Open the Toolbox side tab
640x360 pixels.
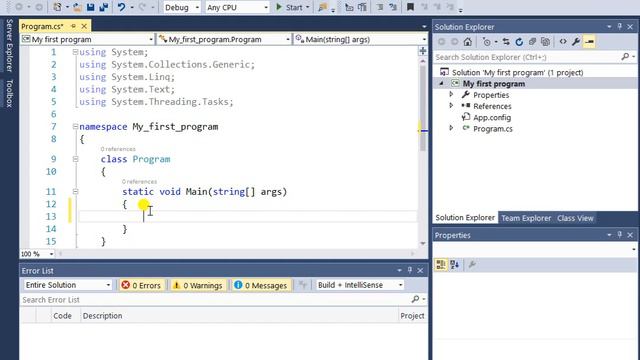click(x=9, y=93)
